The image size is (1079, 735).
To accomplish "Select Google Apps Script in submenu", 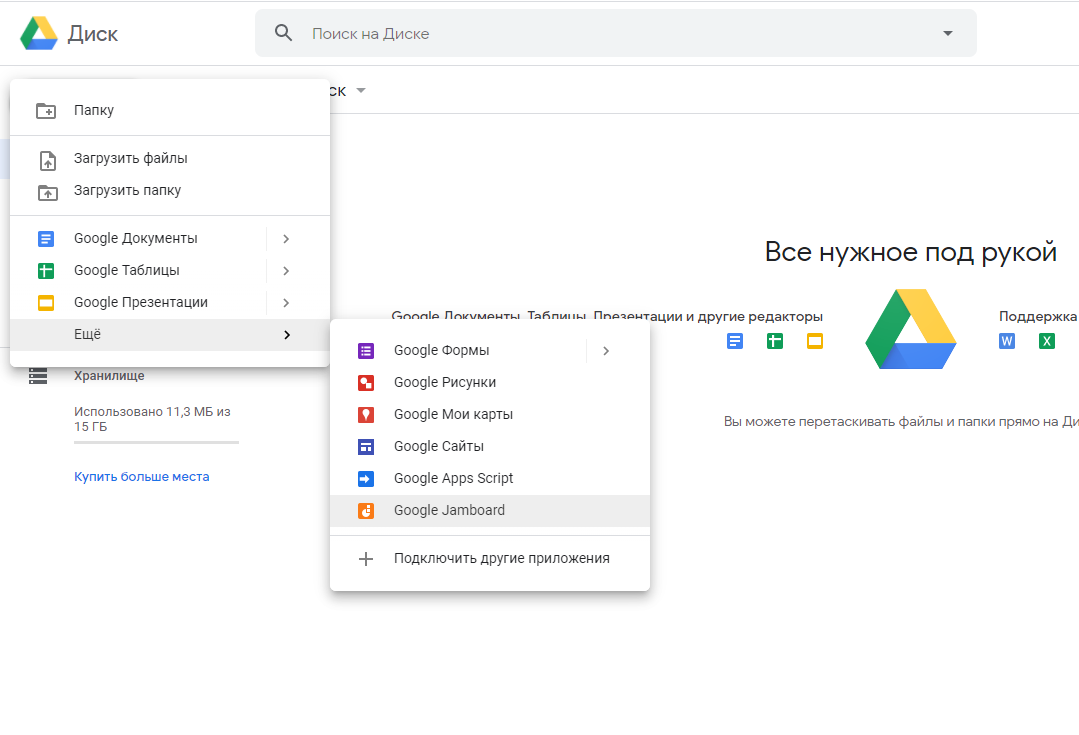I will [x=490, y=478].
